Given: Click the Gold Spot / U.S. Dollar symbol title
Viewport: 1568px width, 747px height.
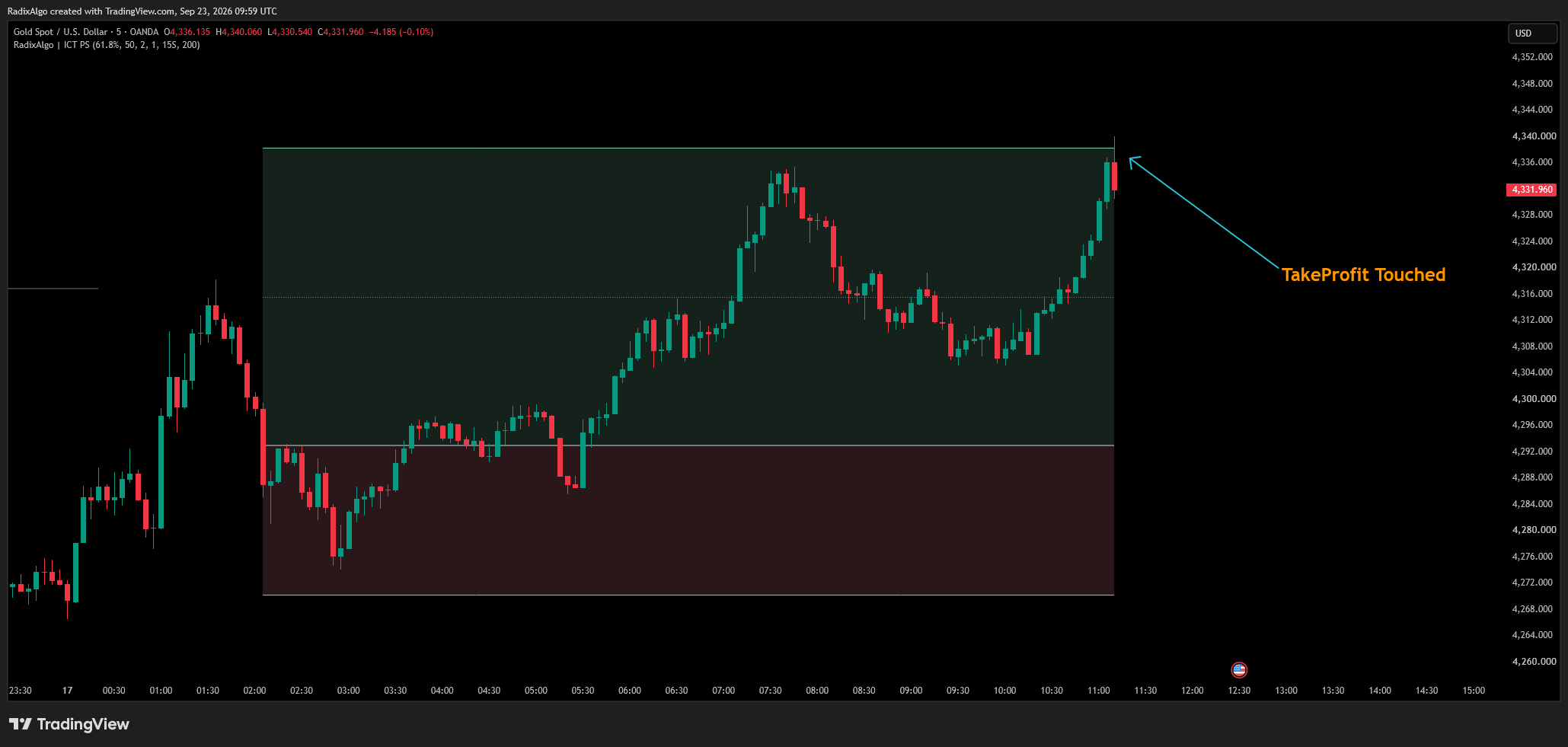Looking at the screenshot, I should pos(61,32).
